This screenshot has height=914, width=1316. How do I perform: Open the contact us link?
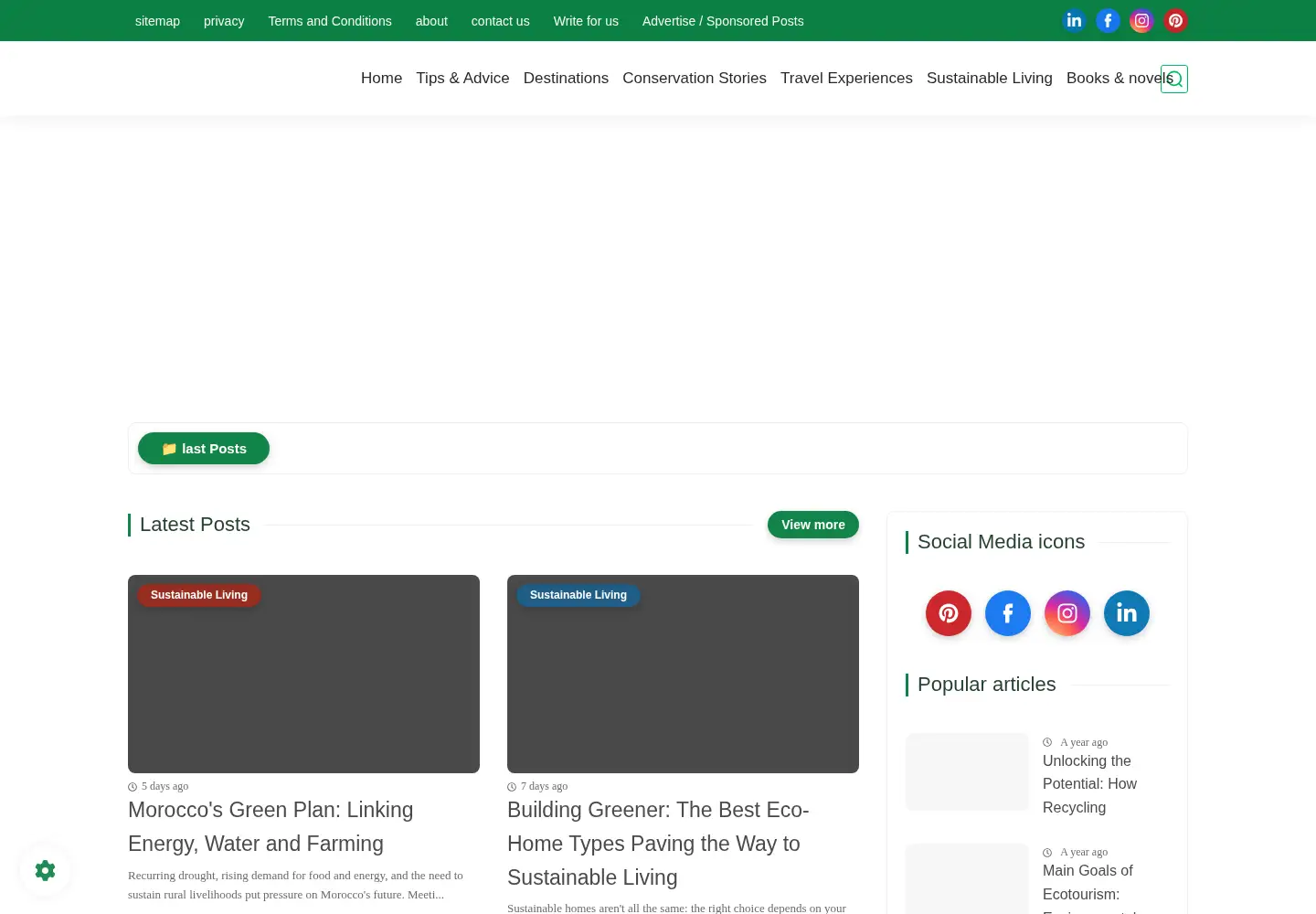500,21
